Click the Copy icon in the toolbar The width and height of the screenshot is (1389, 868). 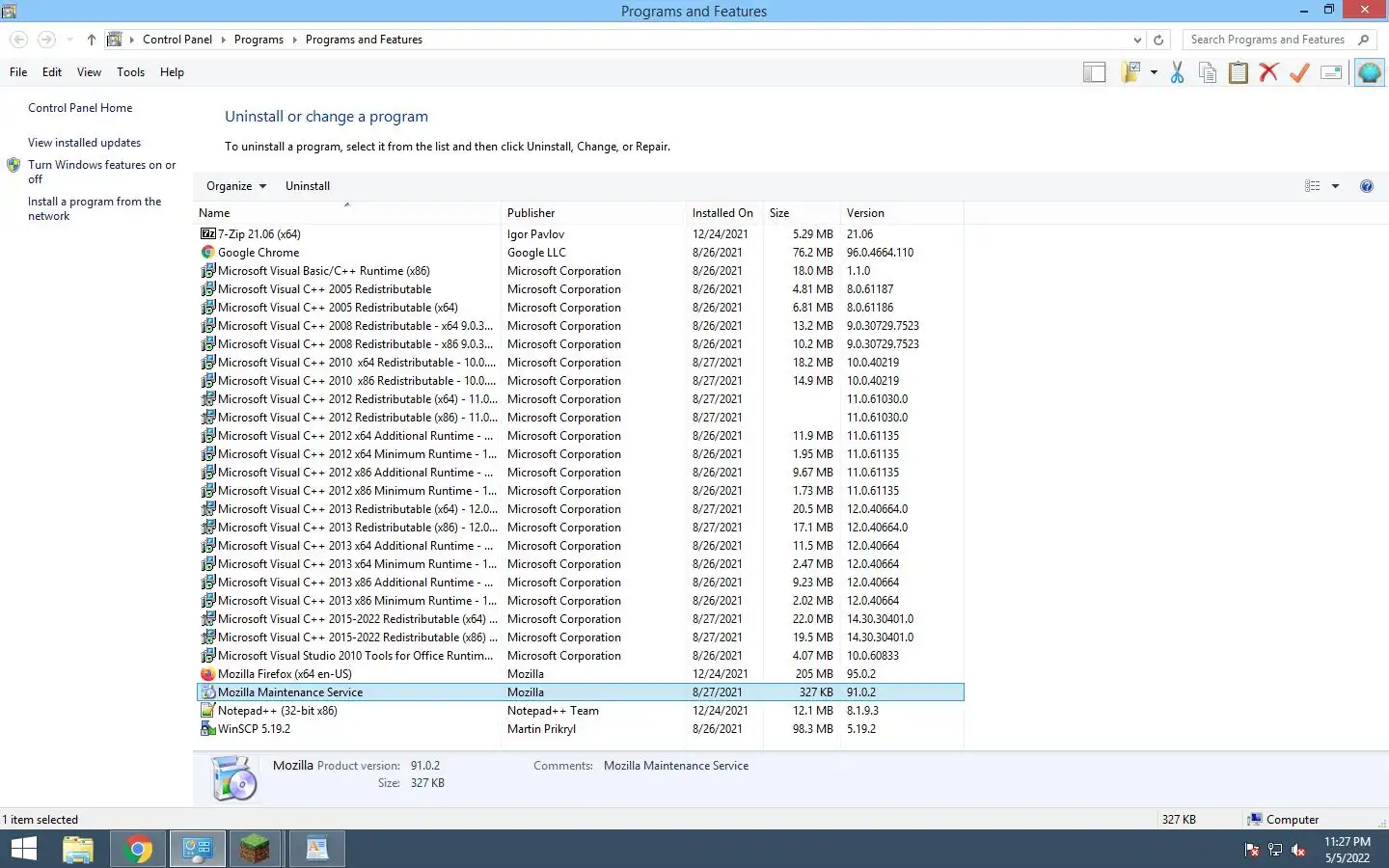tap(1208, 72)
